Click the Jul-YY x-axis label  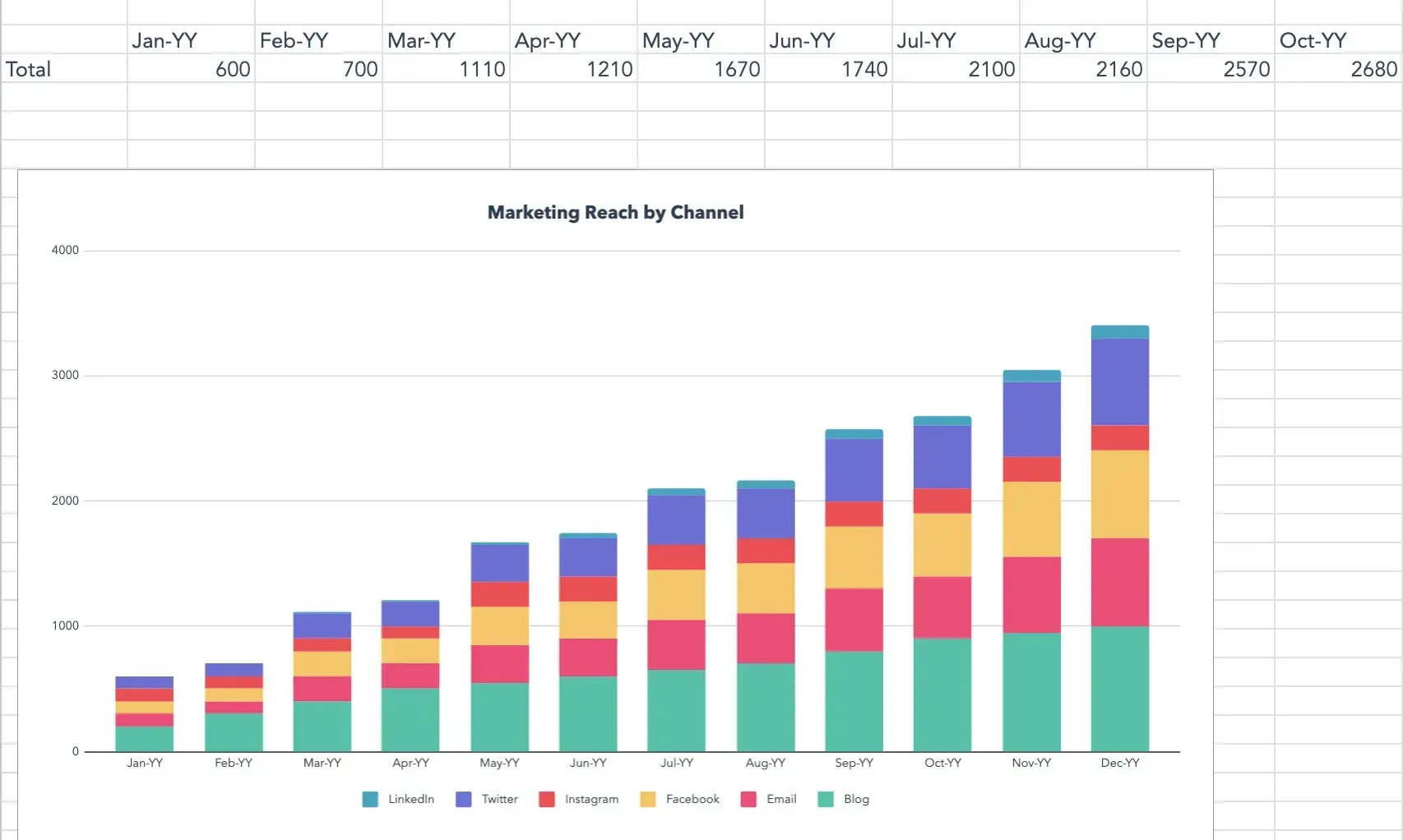[677, 763]
